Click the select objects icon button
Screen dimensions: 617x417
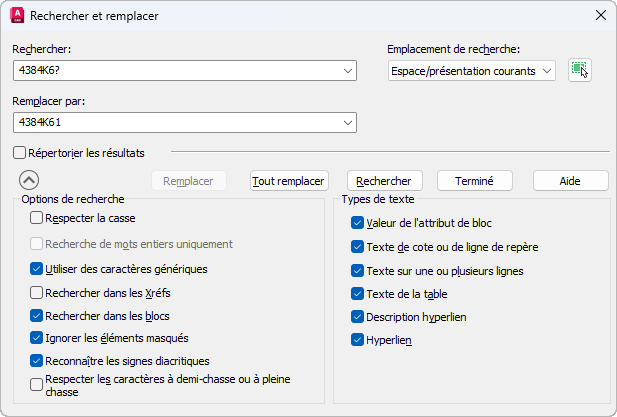(x=579, y=69)
